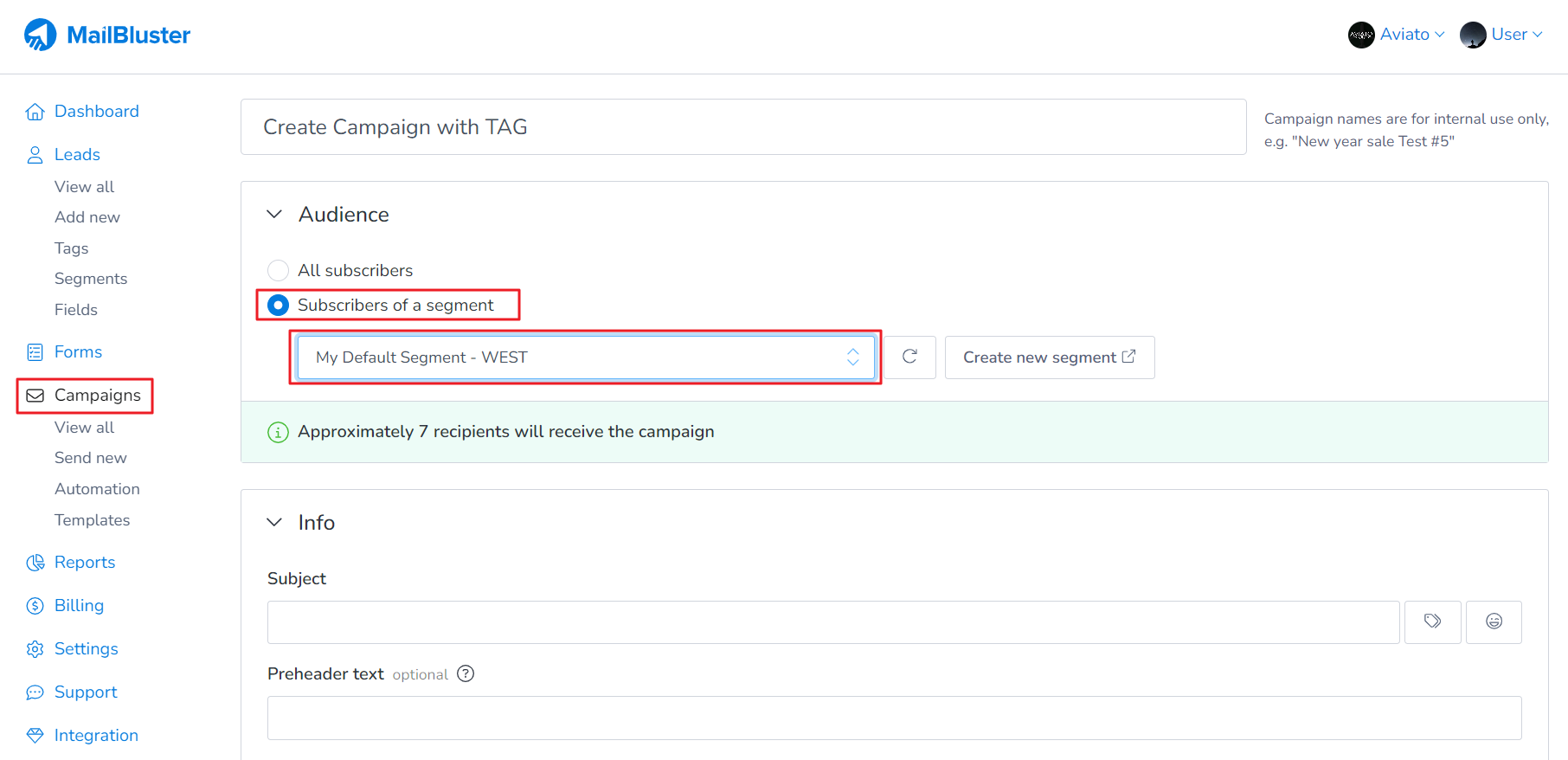The width and height of the screenshot is (1568, 760).
Task: Click into the Subject input field
Action: tap(832, 622)
